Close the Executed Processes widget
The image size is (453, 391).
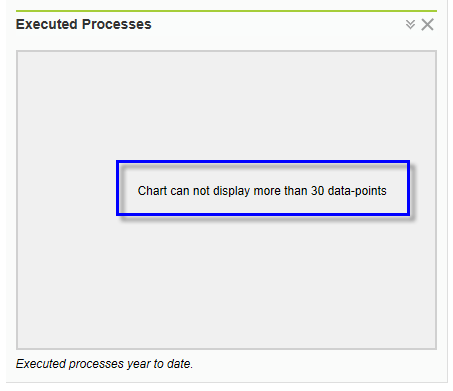pos(427,25)
